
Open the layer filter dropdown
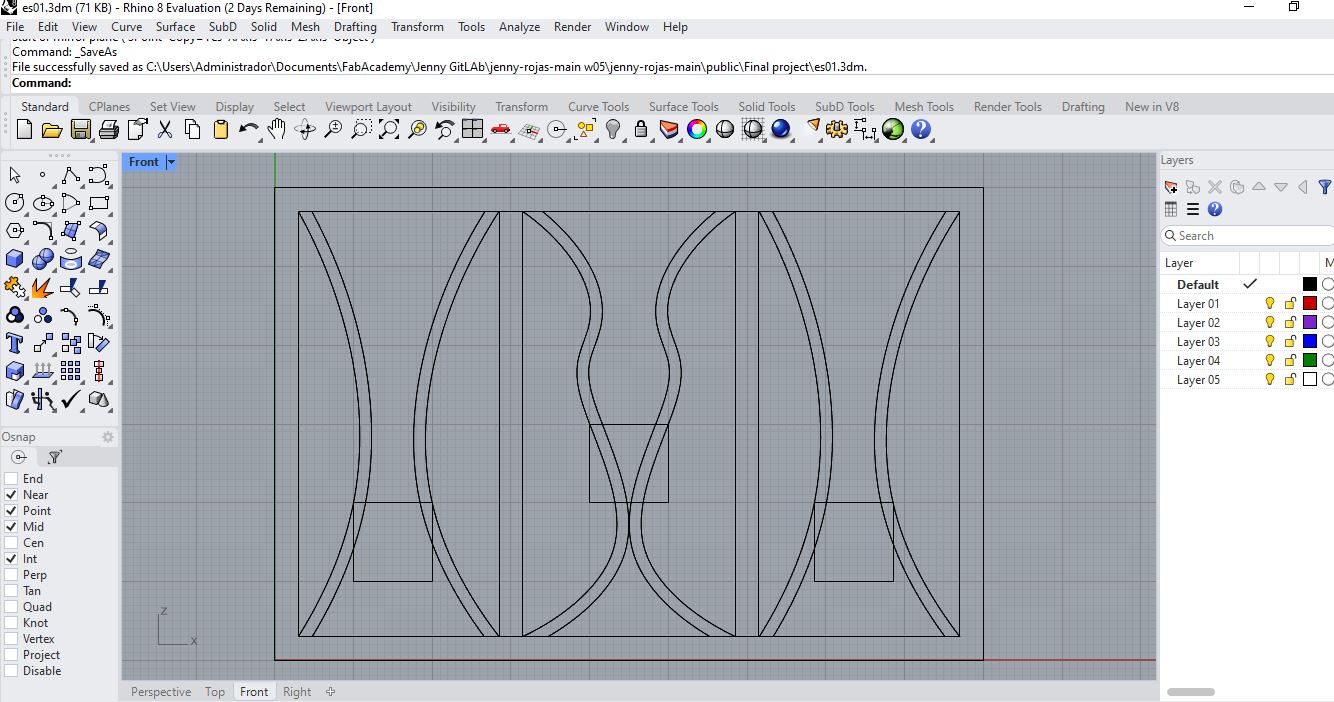click(1325, 187)
